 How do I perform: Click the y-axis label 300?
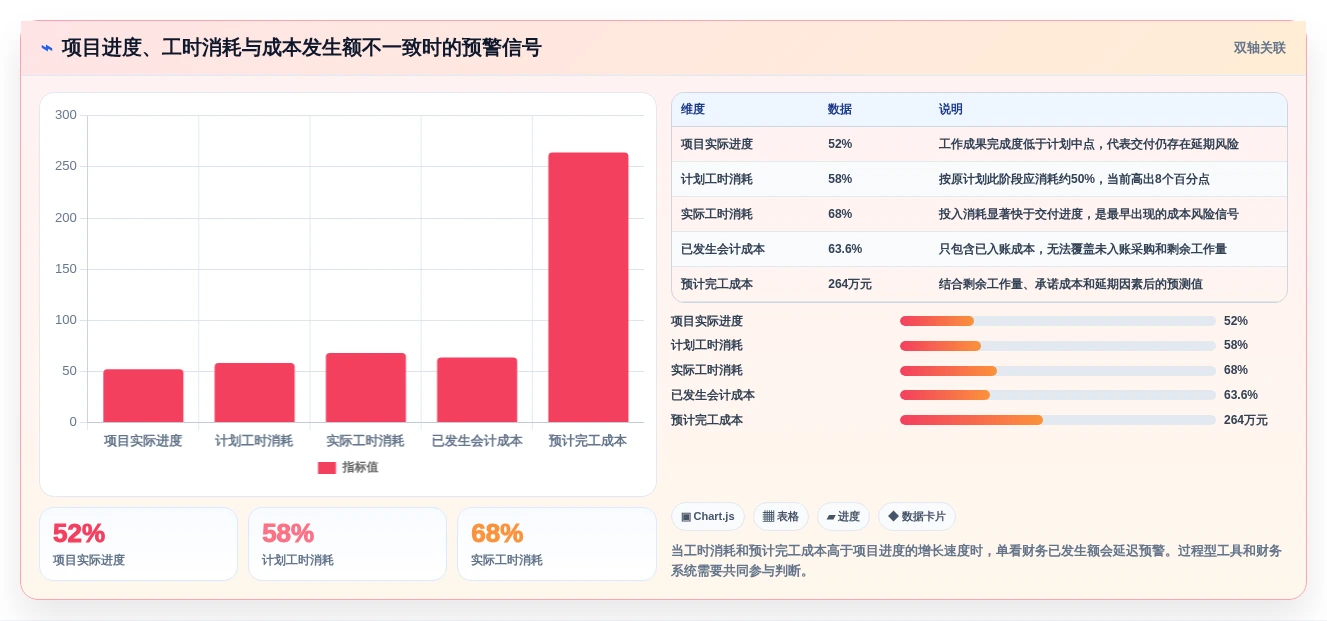[x=66, y=115]
